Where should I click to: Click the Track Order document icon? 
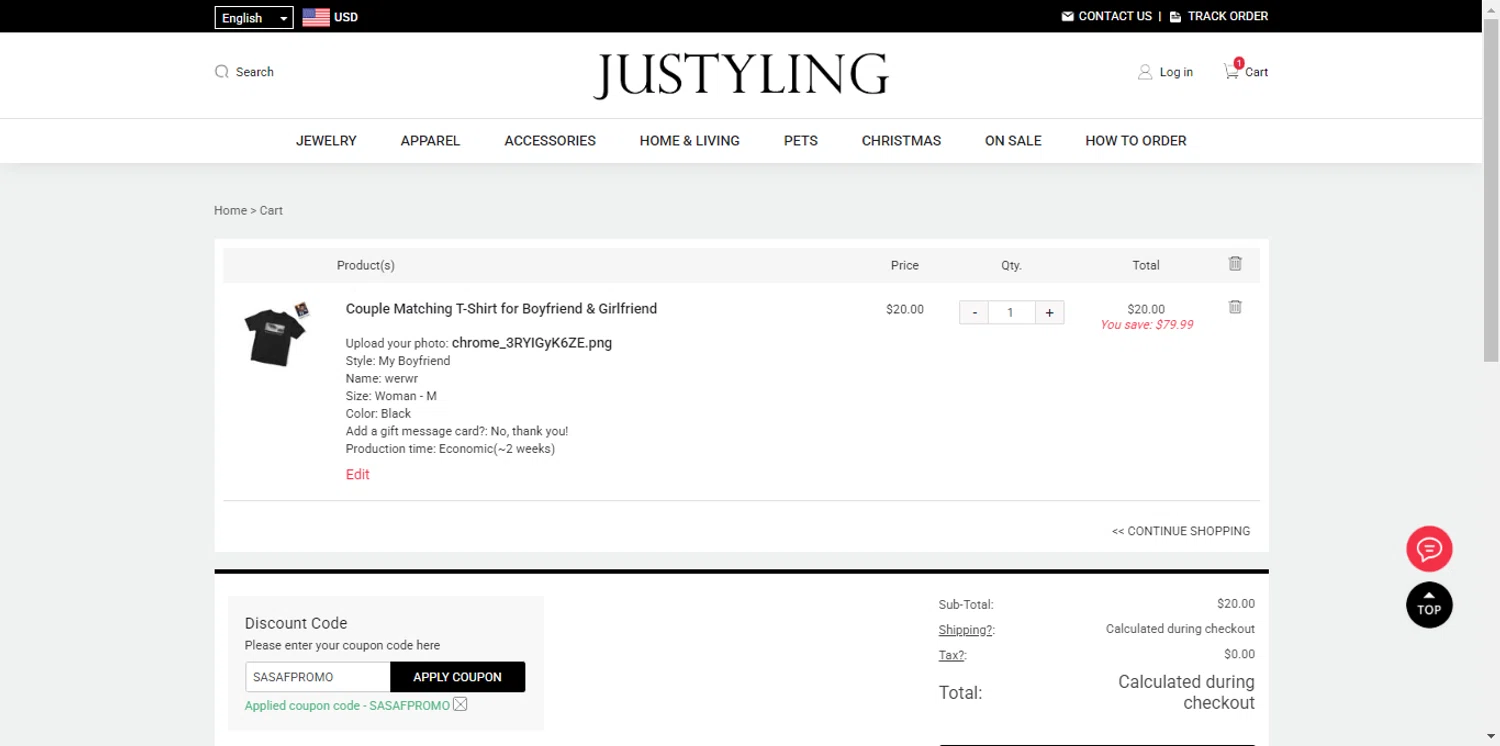[1175, 16]
